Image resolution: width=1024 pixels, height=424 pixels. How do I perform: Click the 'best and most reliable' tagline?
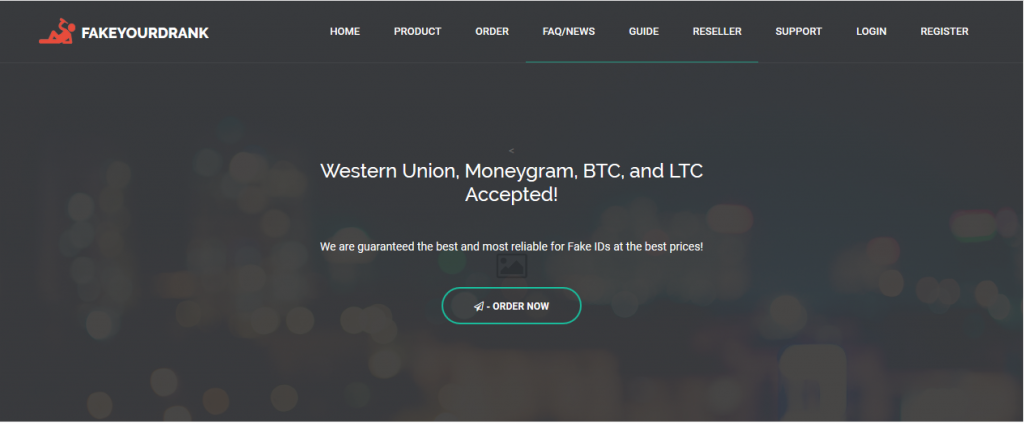coord(511,247)
